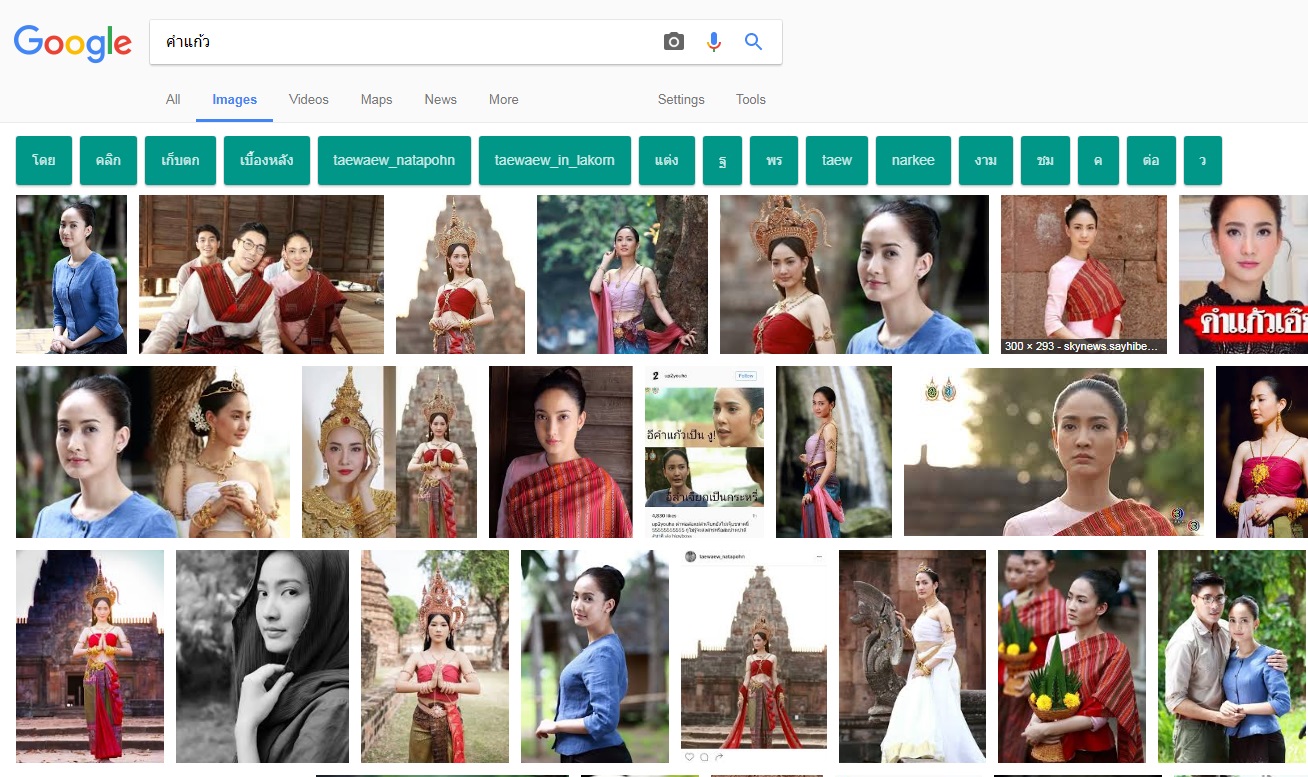Filter by the แต่ง chip
The height and width of the screenshot is (777, 1308).
pyautogui.click(x=667, y=160)
